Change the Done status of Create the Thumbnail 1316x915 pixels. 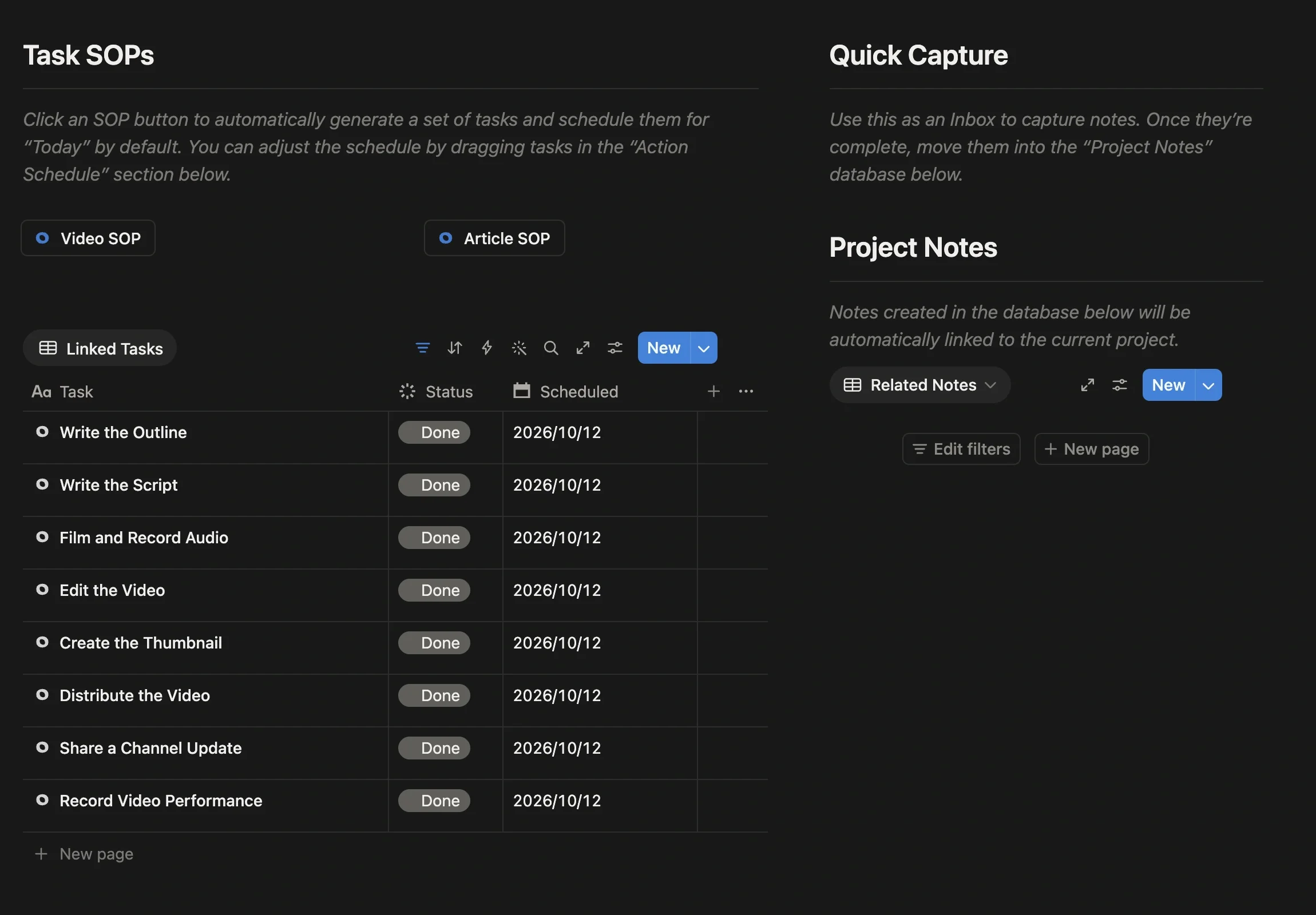tap(434, 643)
